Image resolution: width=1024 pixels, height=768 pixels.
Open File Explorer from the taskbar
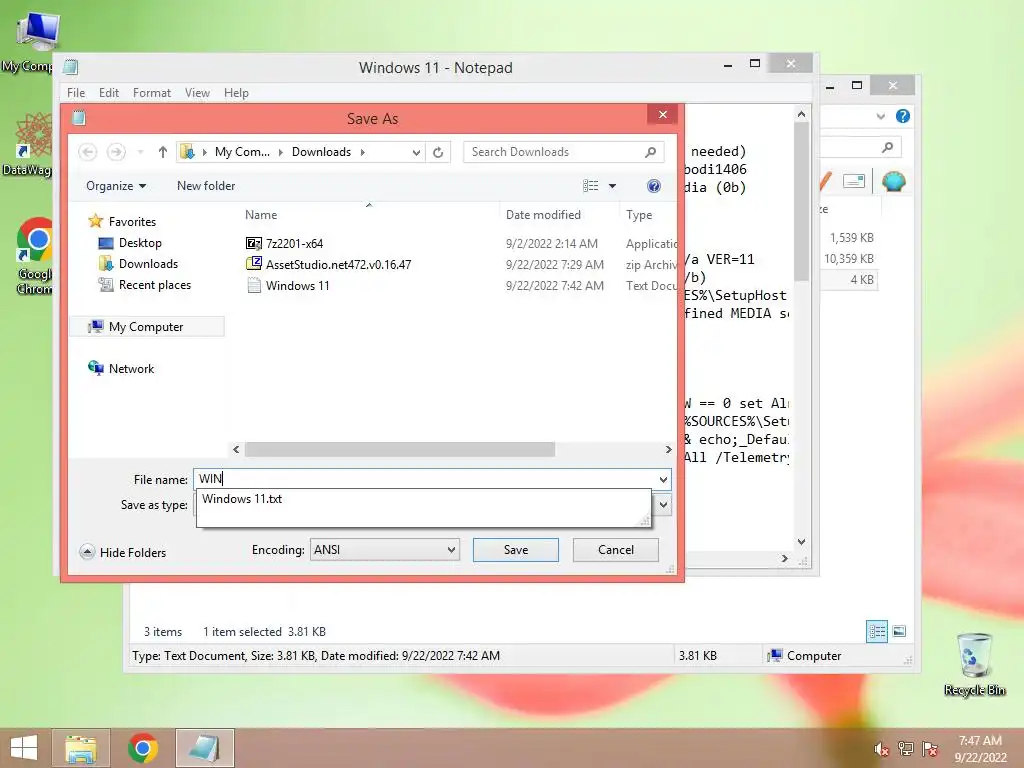(x=80, y=748)
